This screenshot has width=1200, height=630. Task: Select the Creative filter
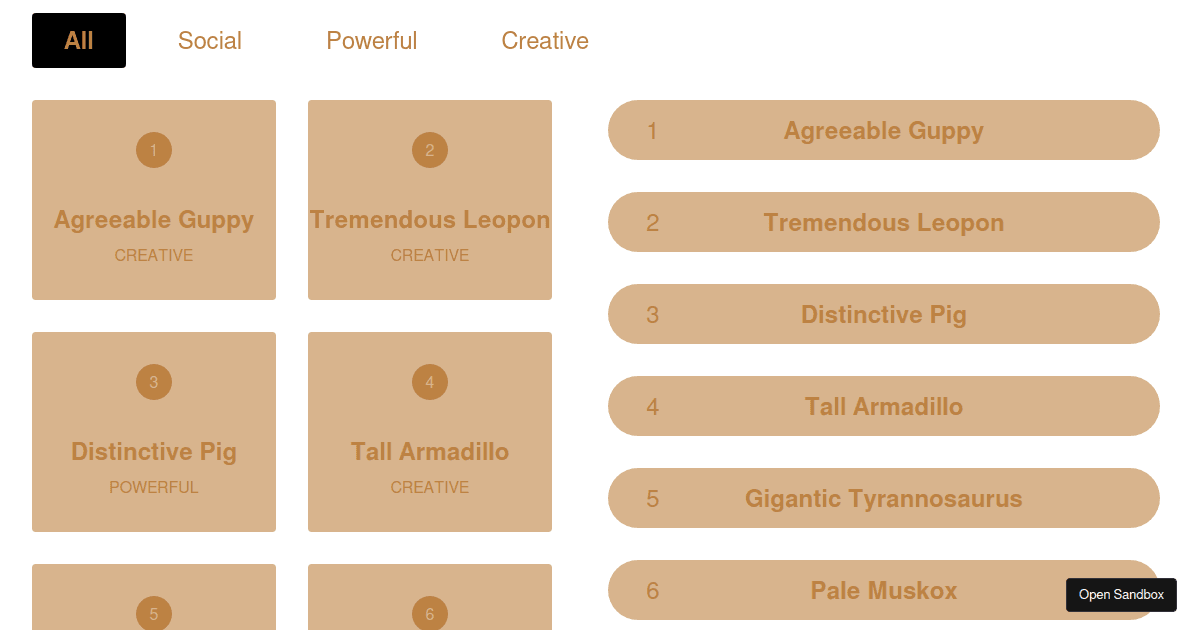click(x=545, y=40)
